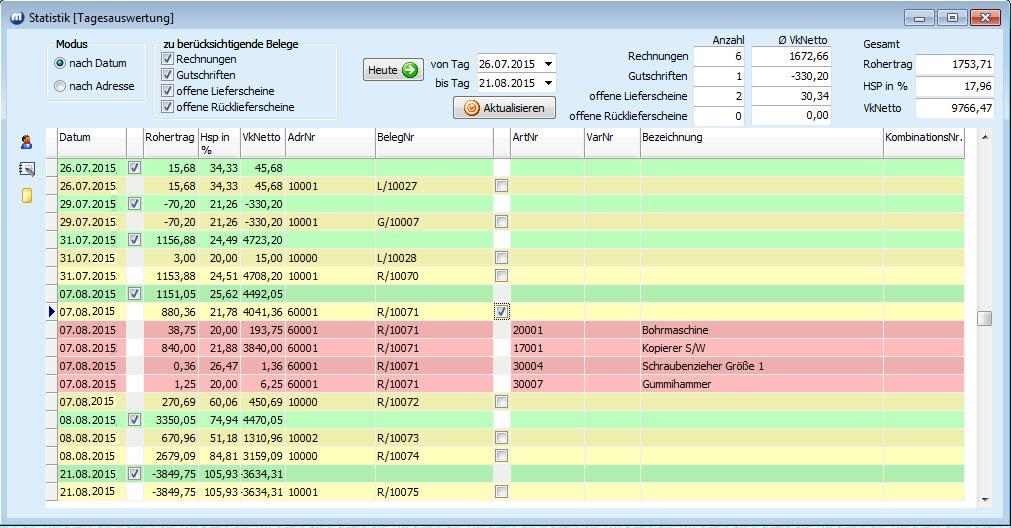This screenshot has height=528, width=1011.
Task: Click the table's vertical scrollbar thumb
Action: (x=984, y=318)
